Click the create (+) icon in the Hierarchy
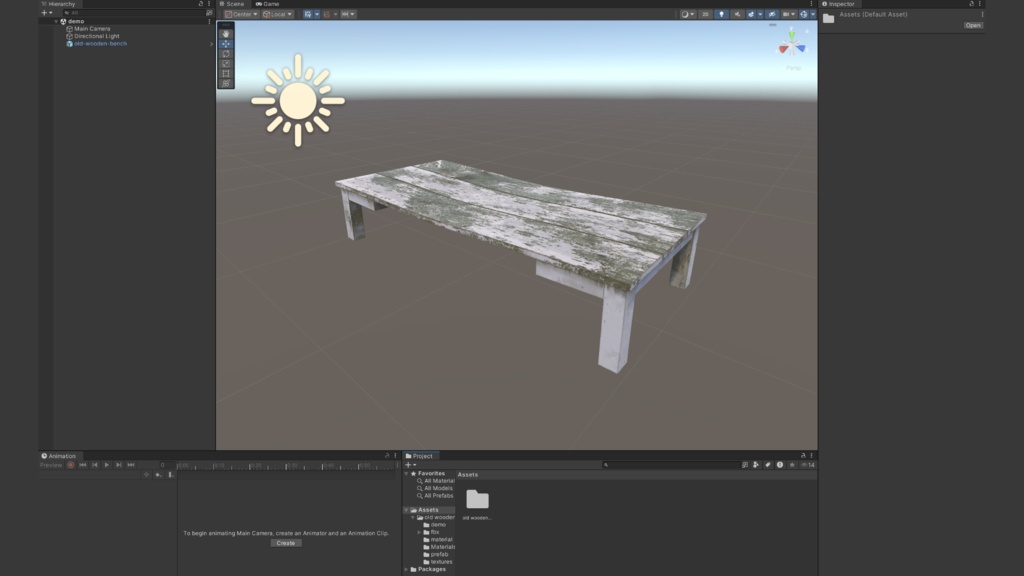This screenshot has height=576, width=1024. coord(42,14)
